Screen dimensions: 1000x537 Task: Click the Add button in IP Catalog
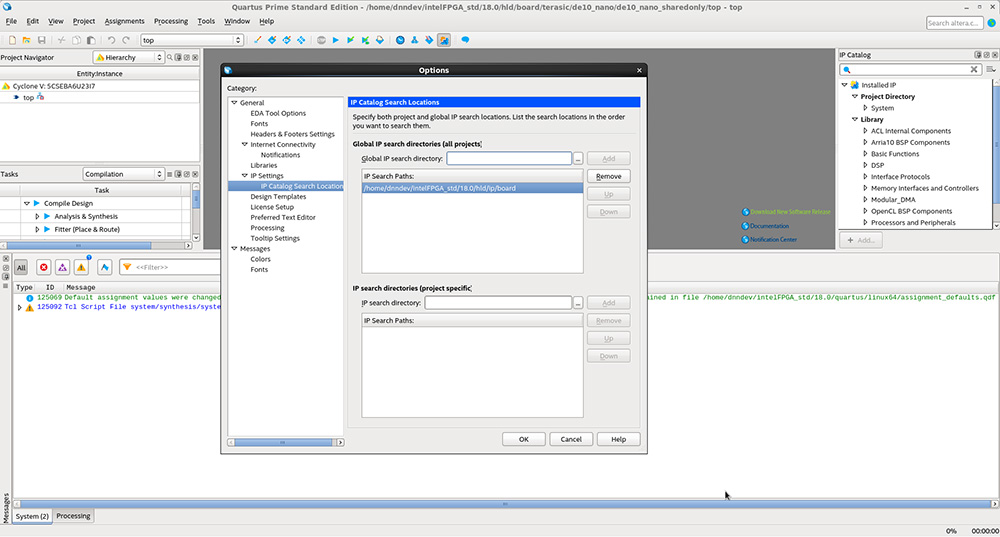pos(861,240)
